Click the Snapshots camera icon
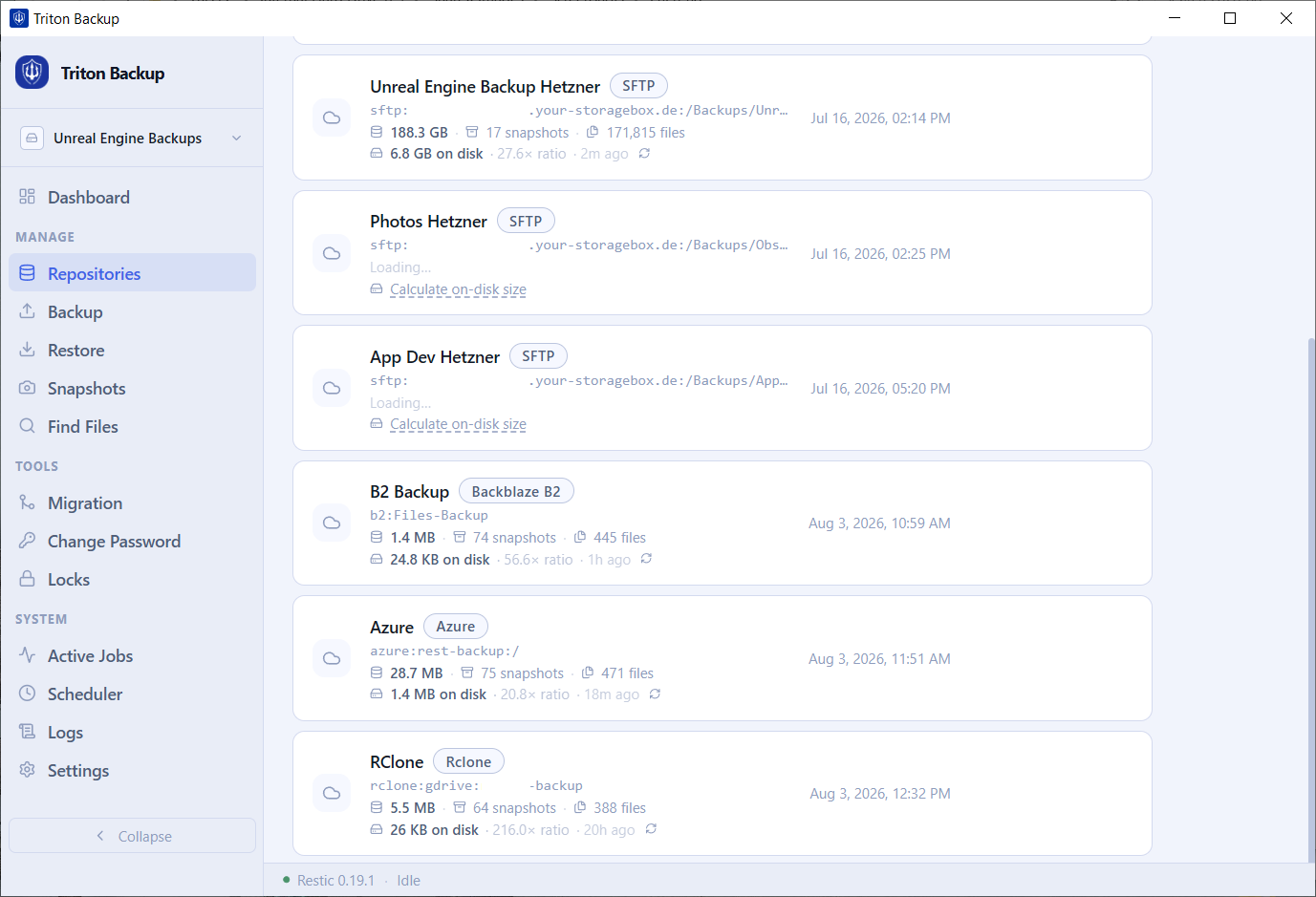Image resolution: width=1316 pixels, height=897 pixels. point(28,388)
